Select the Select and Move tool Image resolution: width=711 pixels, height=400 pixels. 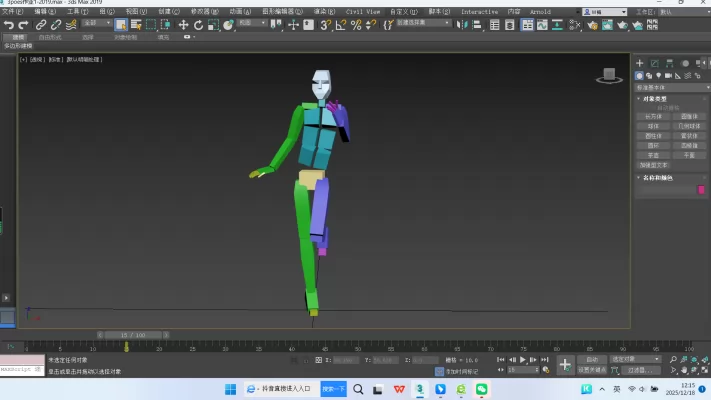pos(183,25)
